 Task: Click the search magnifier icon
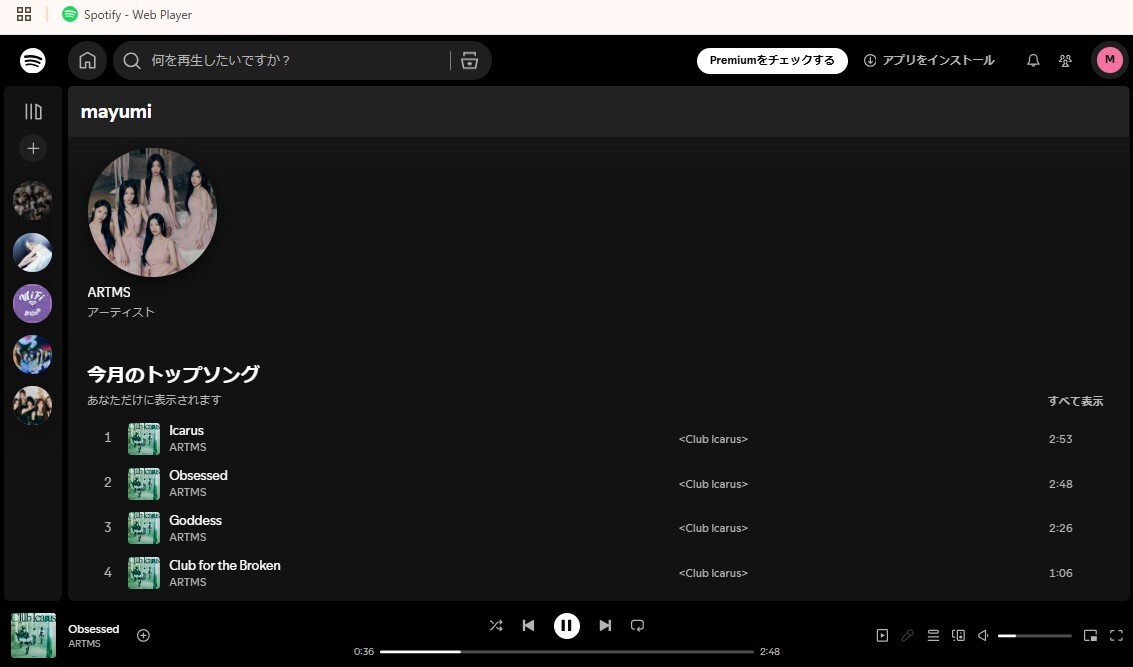(x=132, y=61)
